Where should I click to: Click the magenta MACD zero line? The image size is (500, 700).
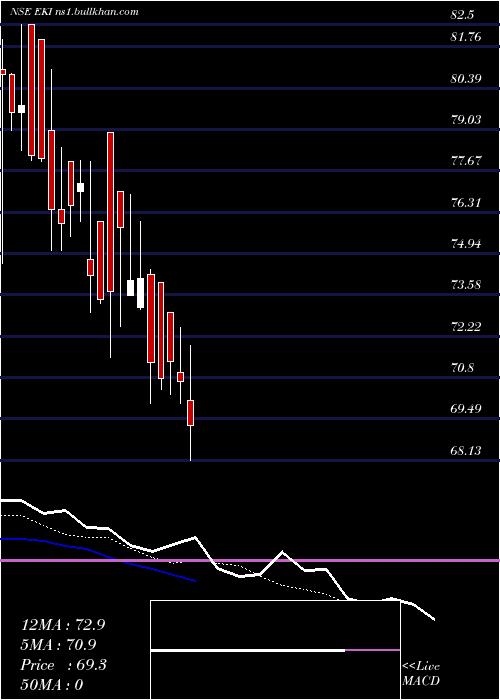250,560
